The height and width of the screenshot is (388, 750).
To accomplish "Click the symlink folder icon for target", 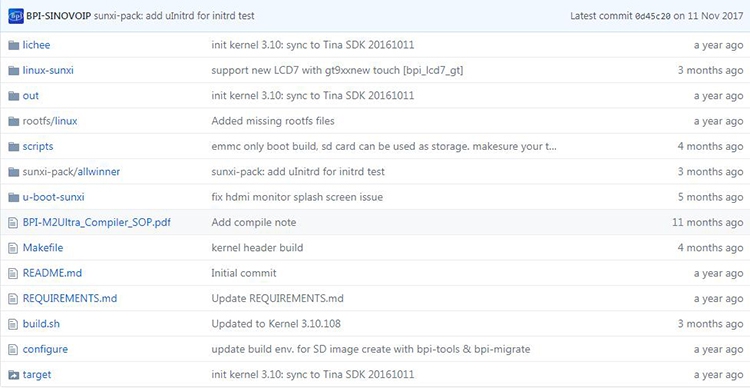I will [13, 375].
